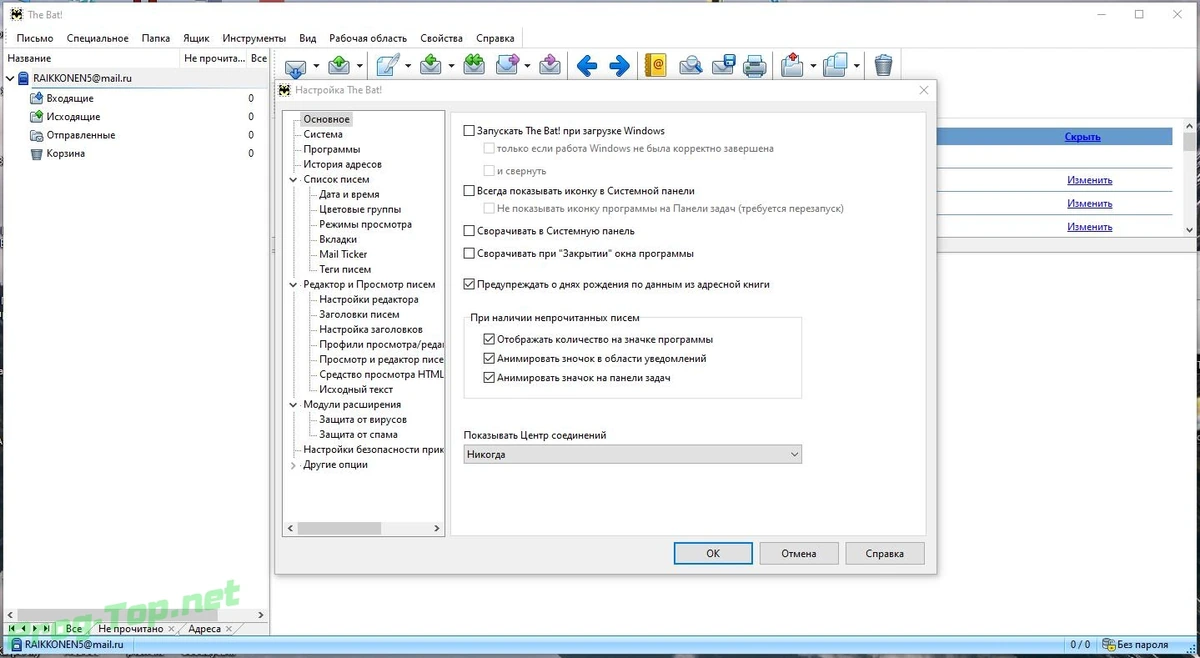Go to previous message with blue left arrow
1200x658 pixels.
pyautogui.click(x=587, y=67)
